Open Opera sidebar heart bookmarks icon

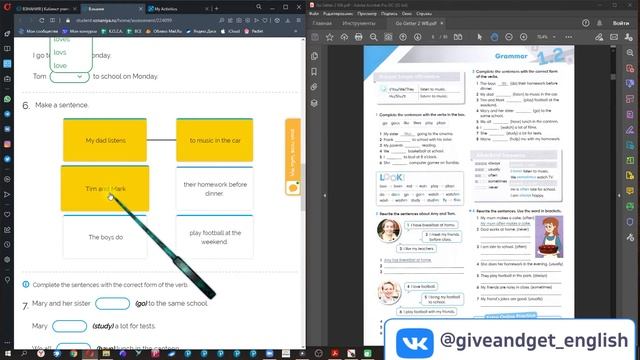point(7,214)
